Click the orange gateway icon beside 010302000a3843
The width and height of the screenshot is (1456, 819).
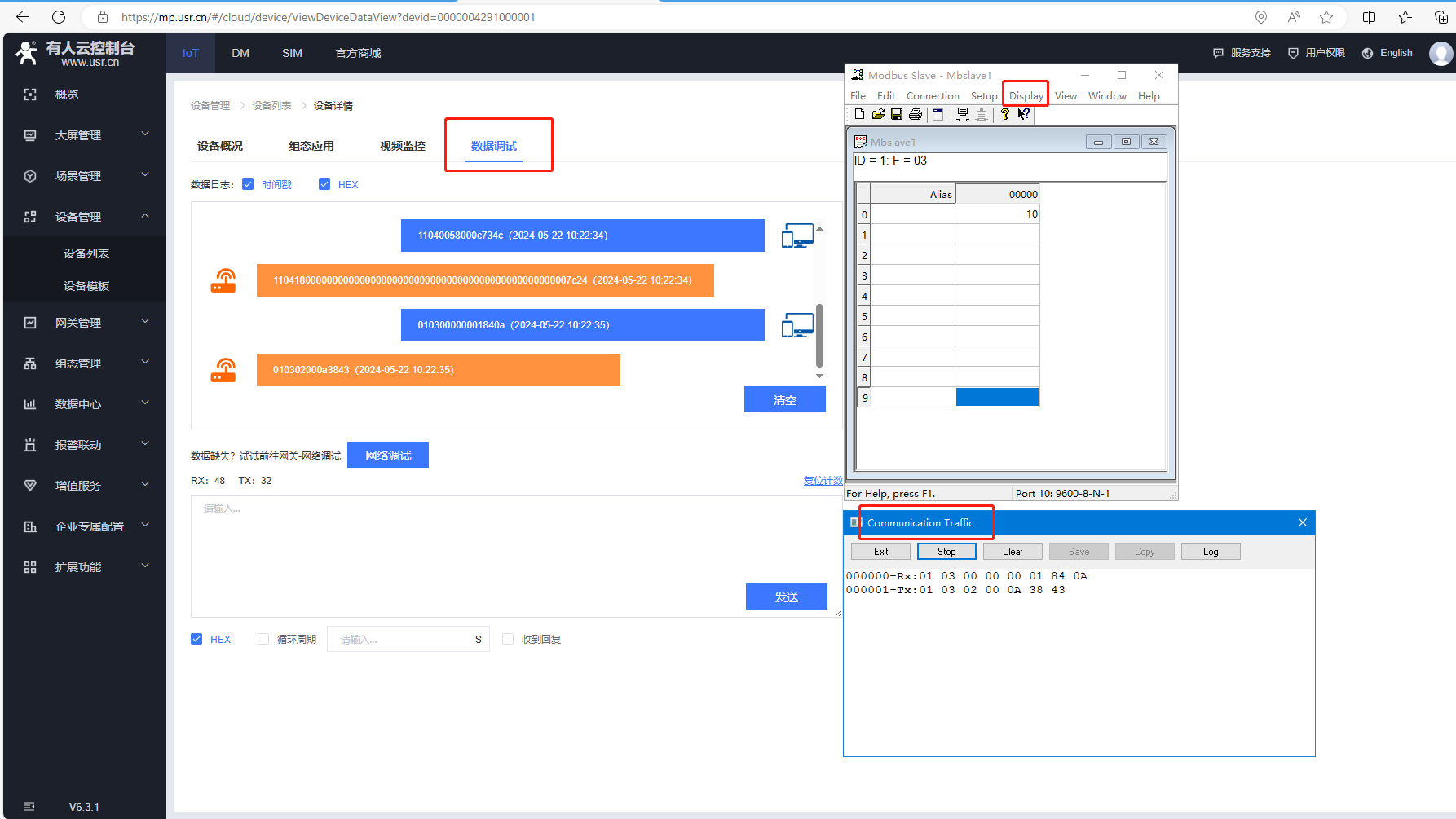pyautogui.click(x=223, y=370)
